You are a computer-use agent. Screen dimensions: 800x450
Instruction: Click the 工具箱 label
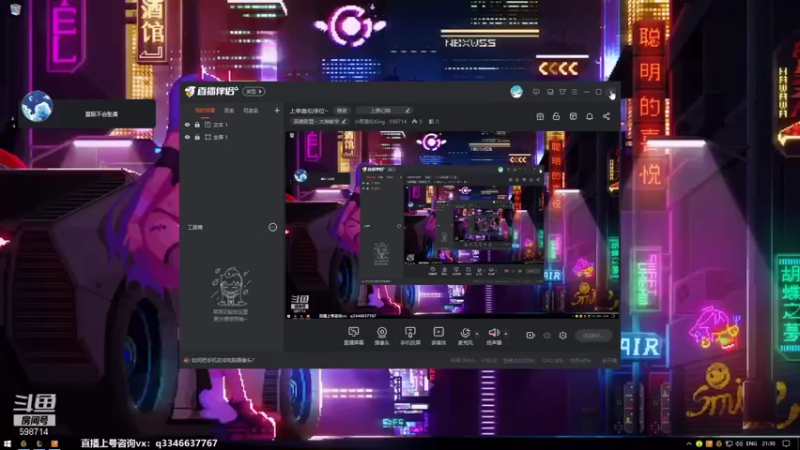click(195, 227)
